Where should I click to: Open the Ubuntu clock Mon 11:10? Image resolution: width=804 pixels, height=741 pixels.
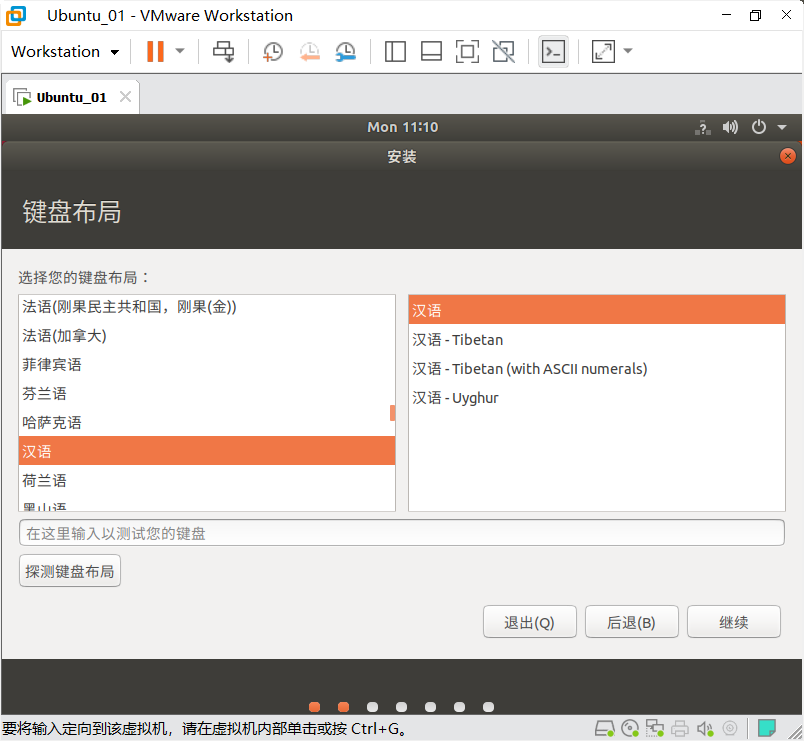point(403,127)
